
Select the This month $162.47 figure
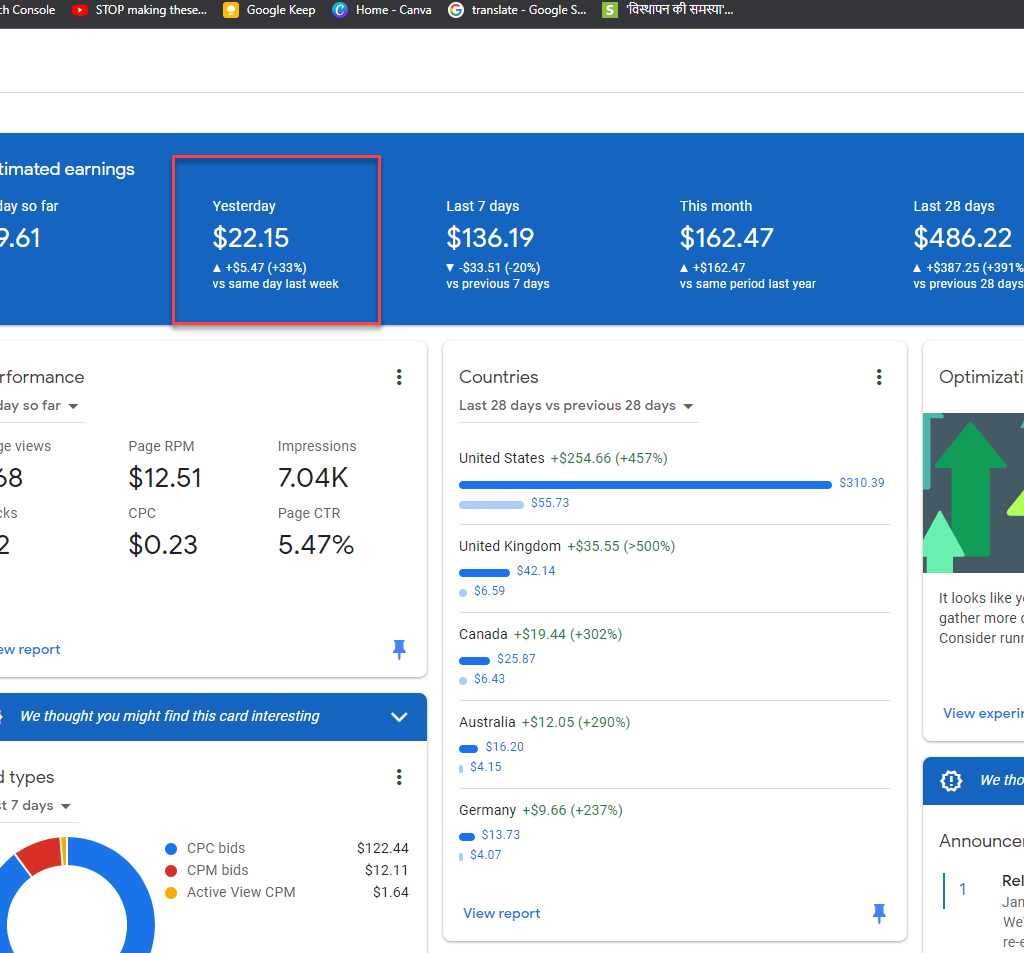pyautogui.click(x=726, y=238)
